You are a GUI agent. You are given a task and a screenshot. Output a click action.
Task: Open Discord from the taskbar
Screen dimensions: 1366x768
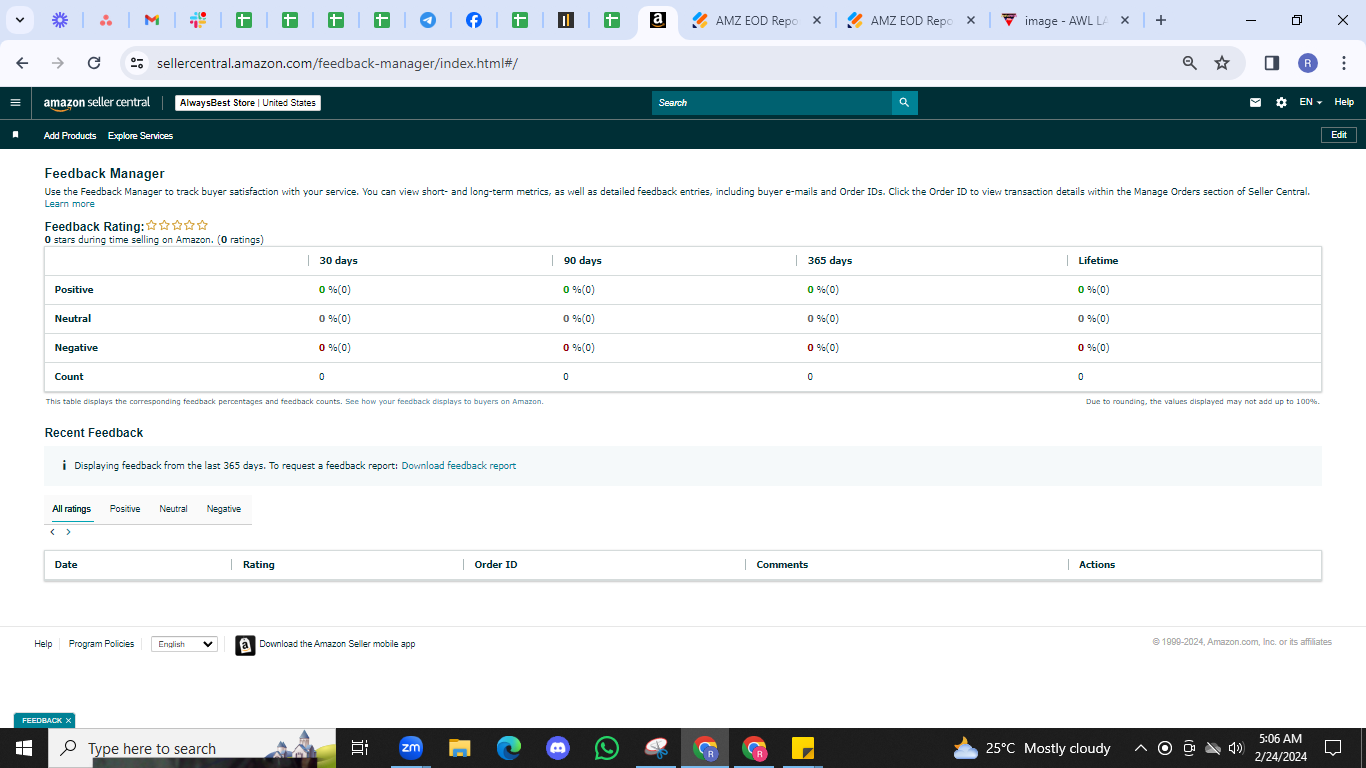point(558,748)
